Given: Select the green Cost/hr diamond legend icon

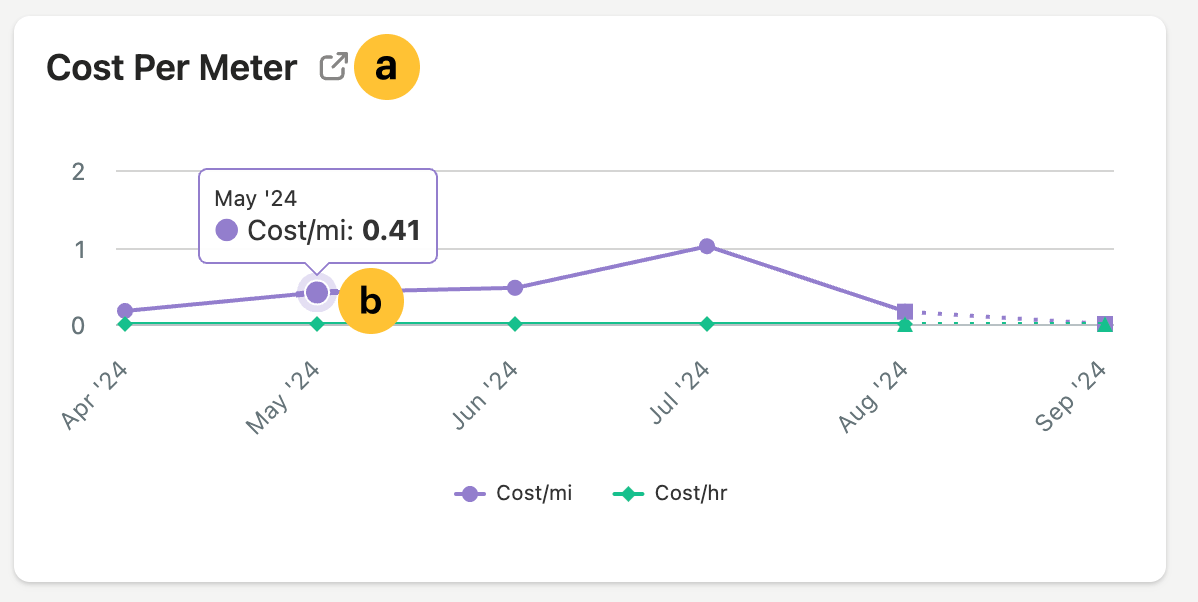Looking at the screenshot, I should (x=628, y=492).
